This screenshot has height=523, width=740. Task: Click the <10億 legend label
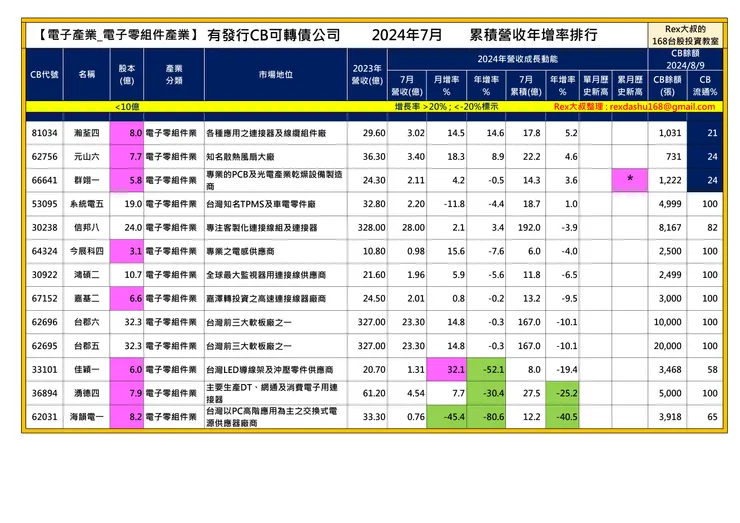tap(127, 107)
